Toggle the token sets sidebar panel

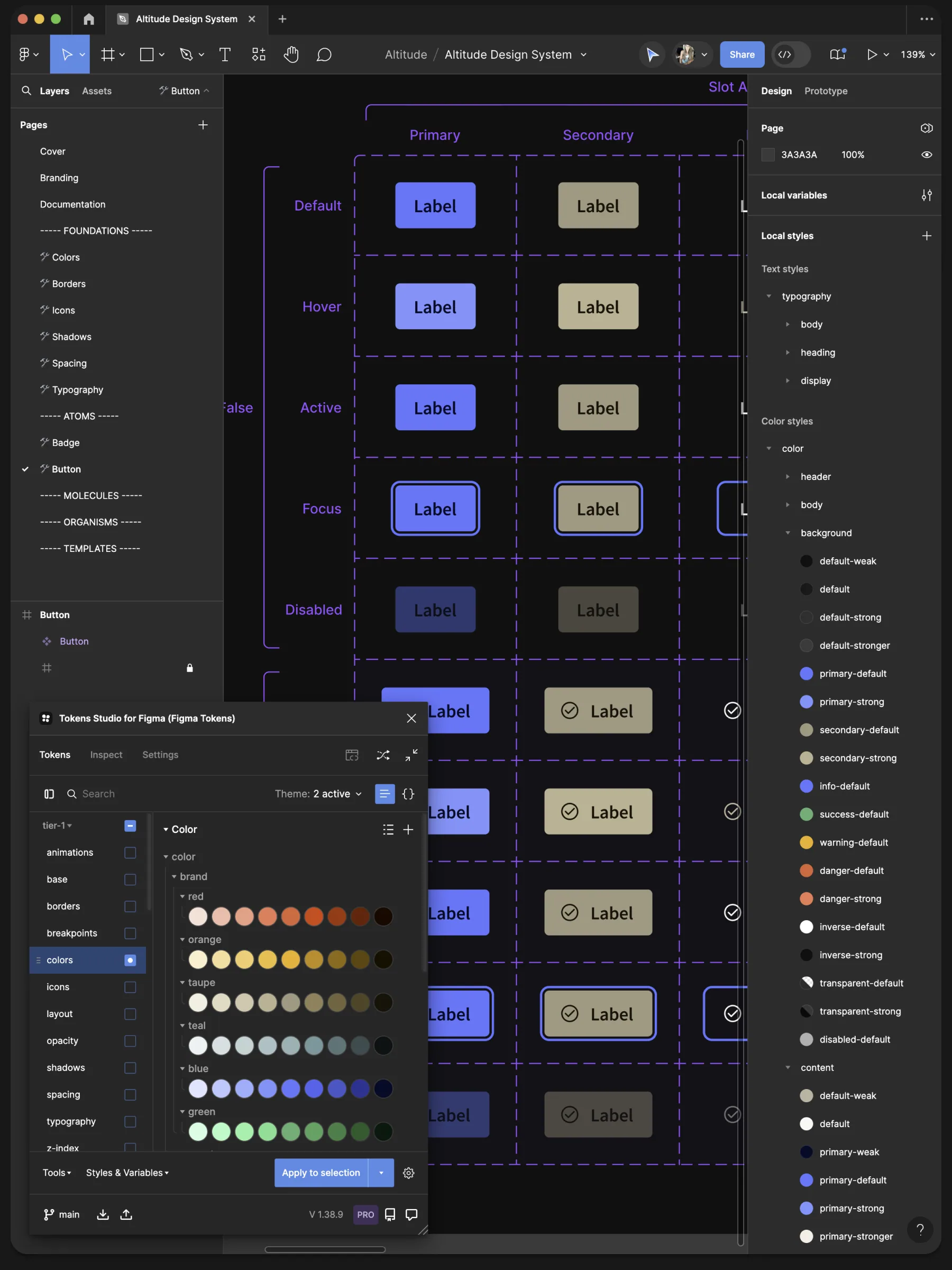[49, 794]
